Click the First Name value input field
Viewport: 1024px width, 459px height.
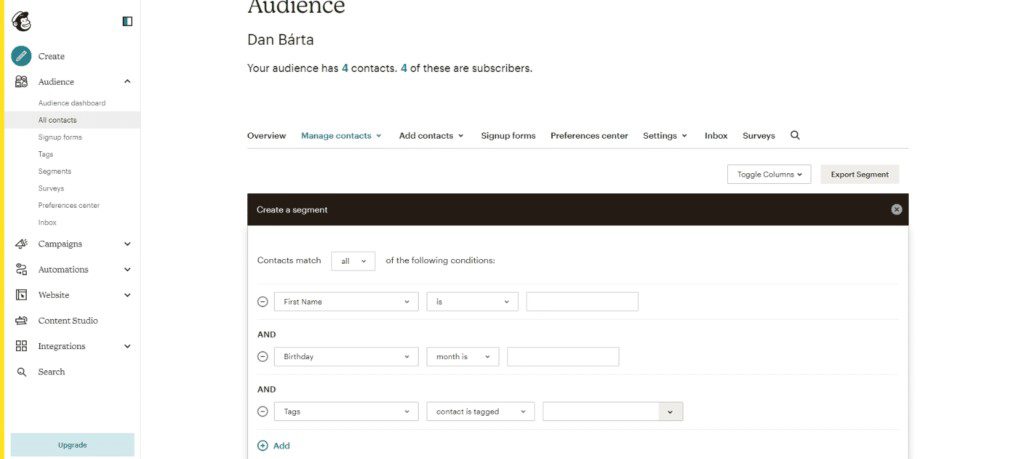tap(583, 302)
